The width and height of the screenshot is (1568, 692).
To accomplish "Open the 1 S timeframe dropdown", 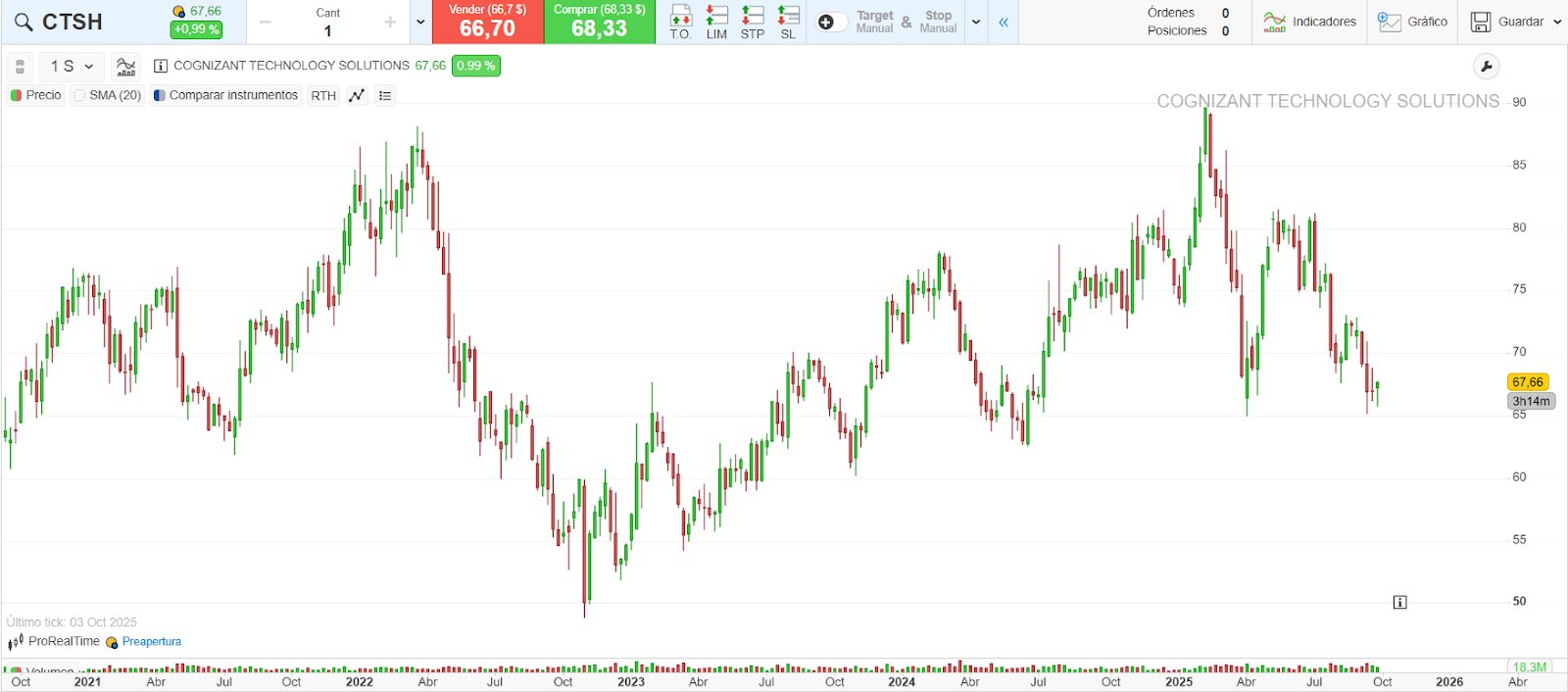I will [x=72, y=66].
